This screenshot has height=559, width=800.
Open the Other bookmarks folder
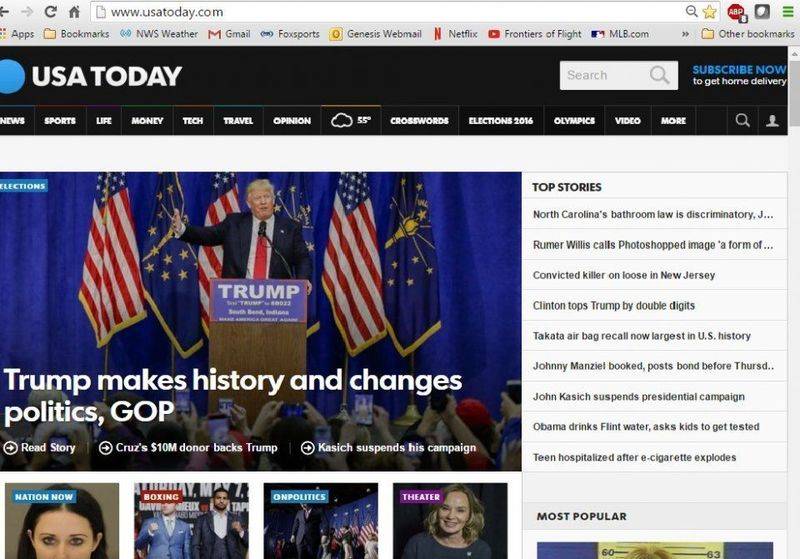(x=748, y=34)
